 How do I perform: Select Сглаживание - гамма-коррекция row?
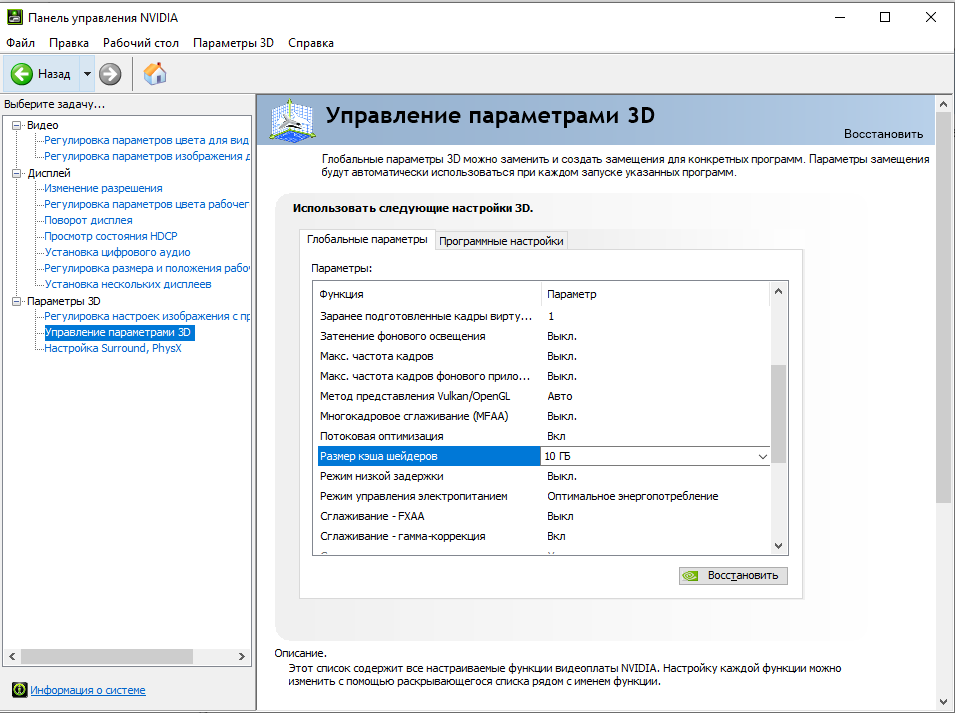pos(544,536)
